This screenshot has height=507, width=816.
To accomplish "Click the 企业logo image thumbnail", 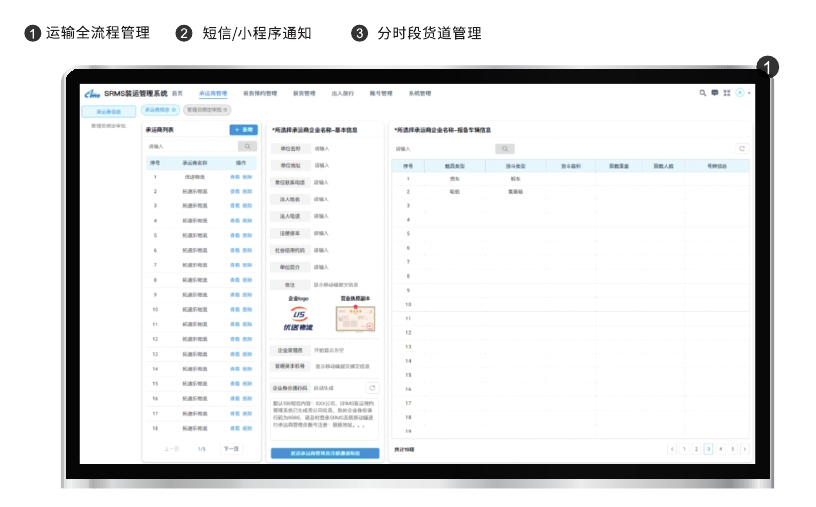I will (x=296, y=319).
